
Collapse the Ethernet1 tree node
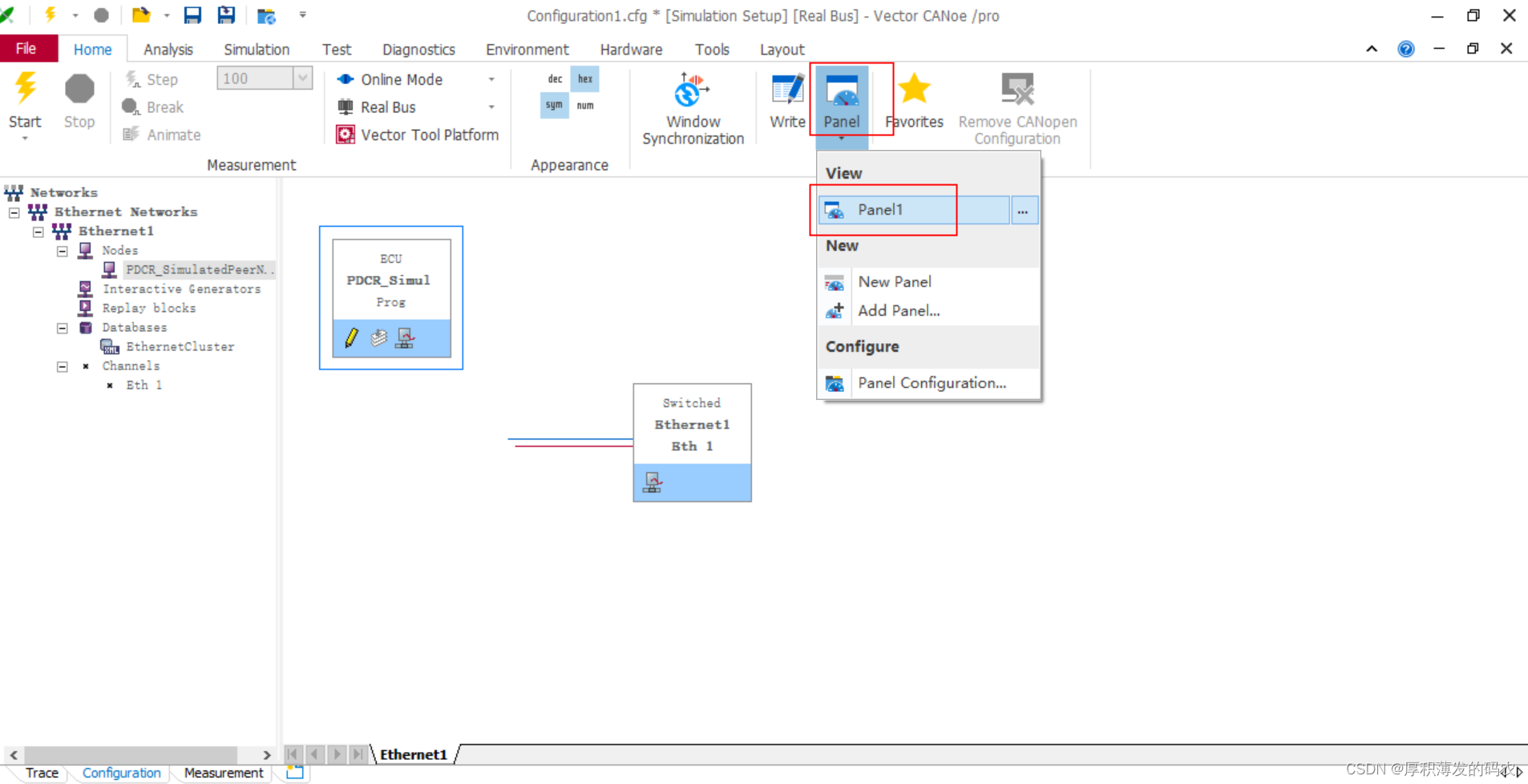click(38, 232)
